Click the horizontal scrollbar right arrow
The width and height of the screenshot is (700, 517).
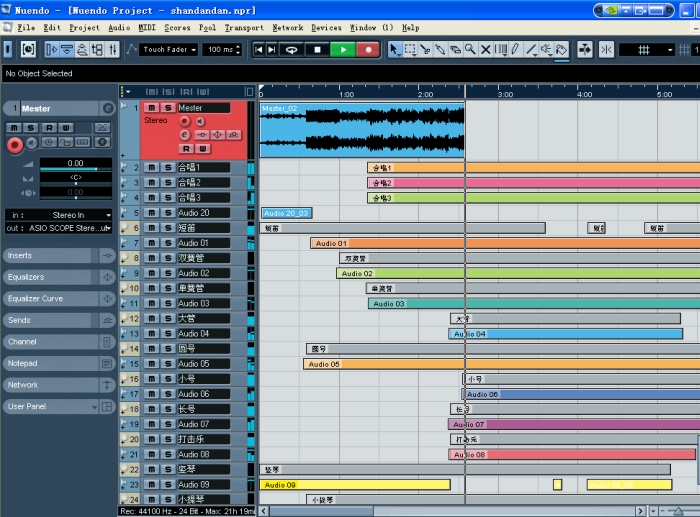coord(640,511)
